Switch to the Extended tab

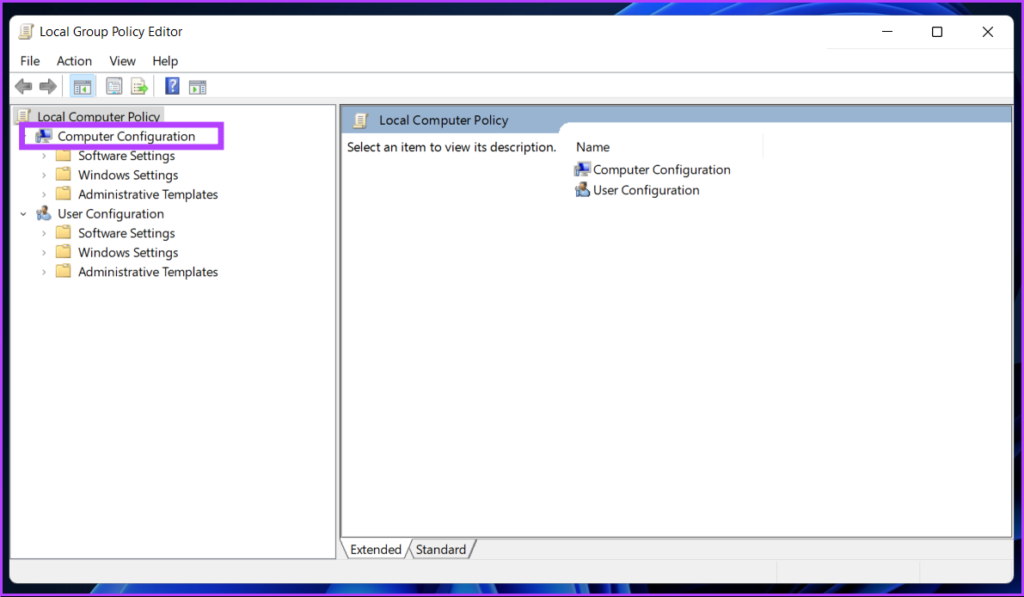tap(375, 549)
